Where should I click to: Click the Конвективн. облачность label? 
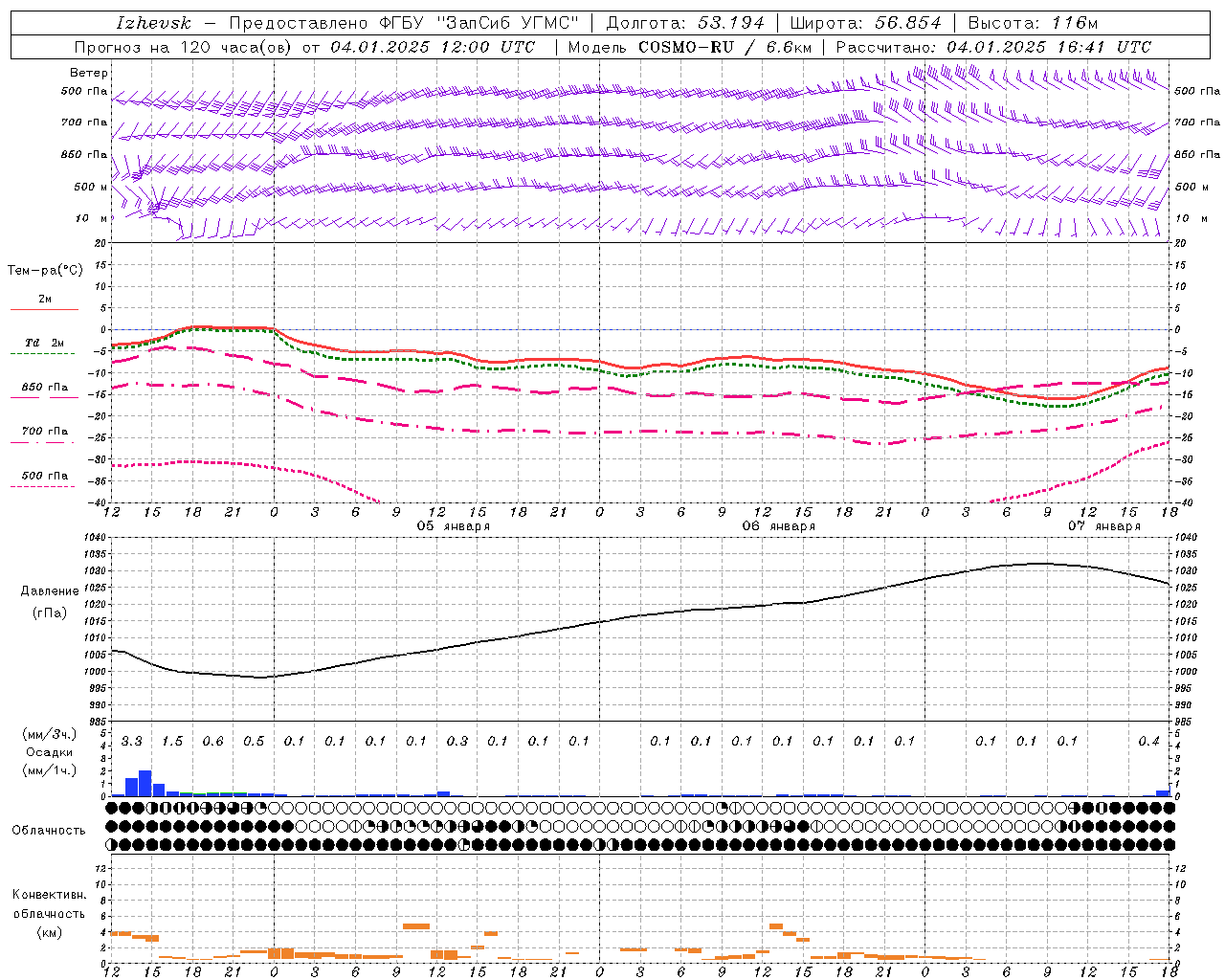[x=49, y=904]
